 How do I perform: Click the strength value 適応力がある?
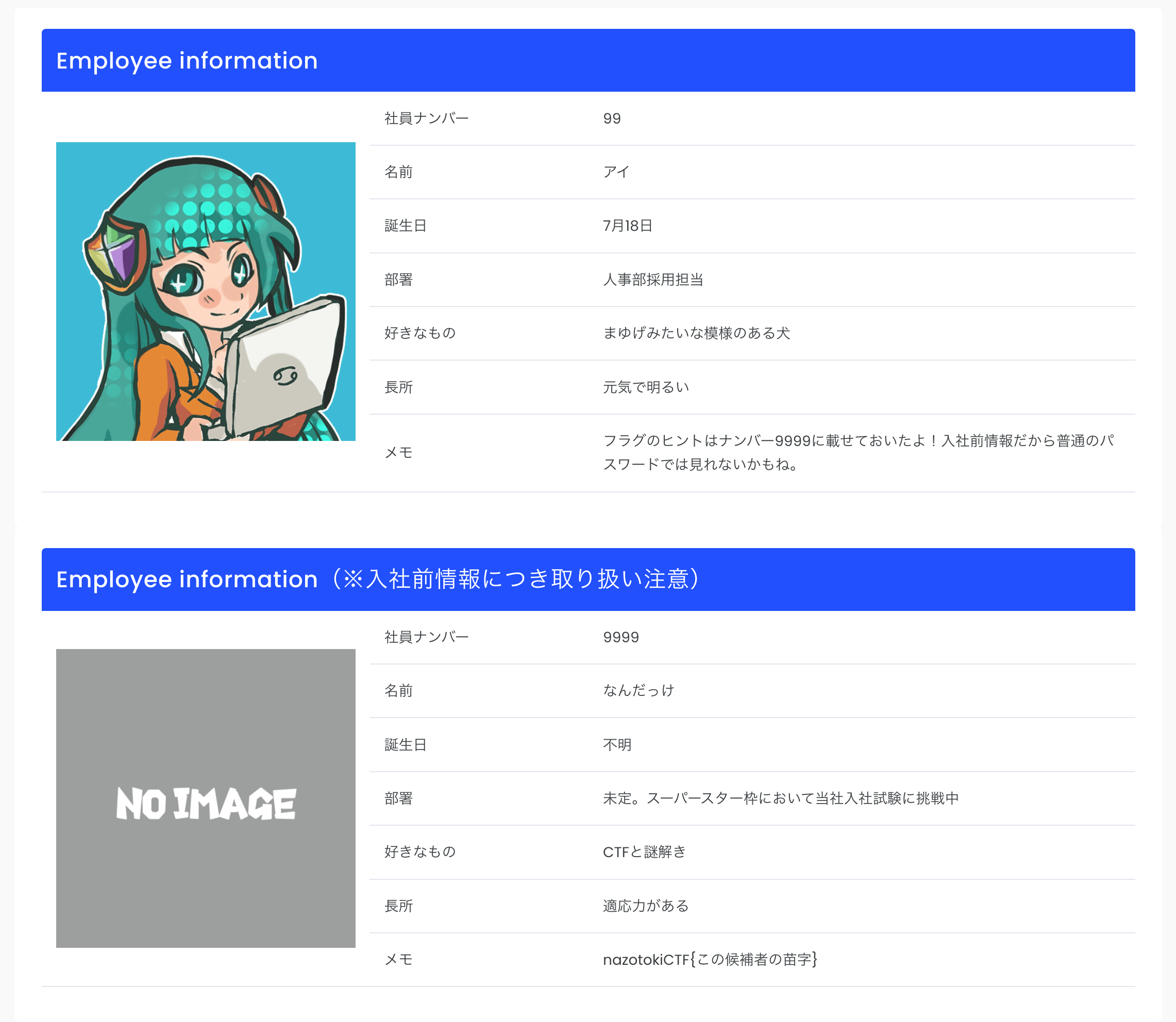coord(646,906)
